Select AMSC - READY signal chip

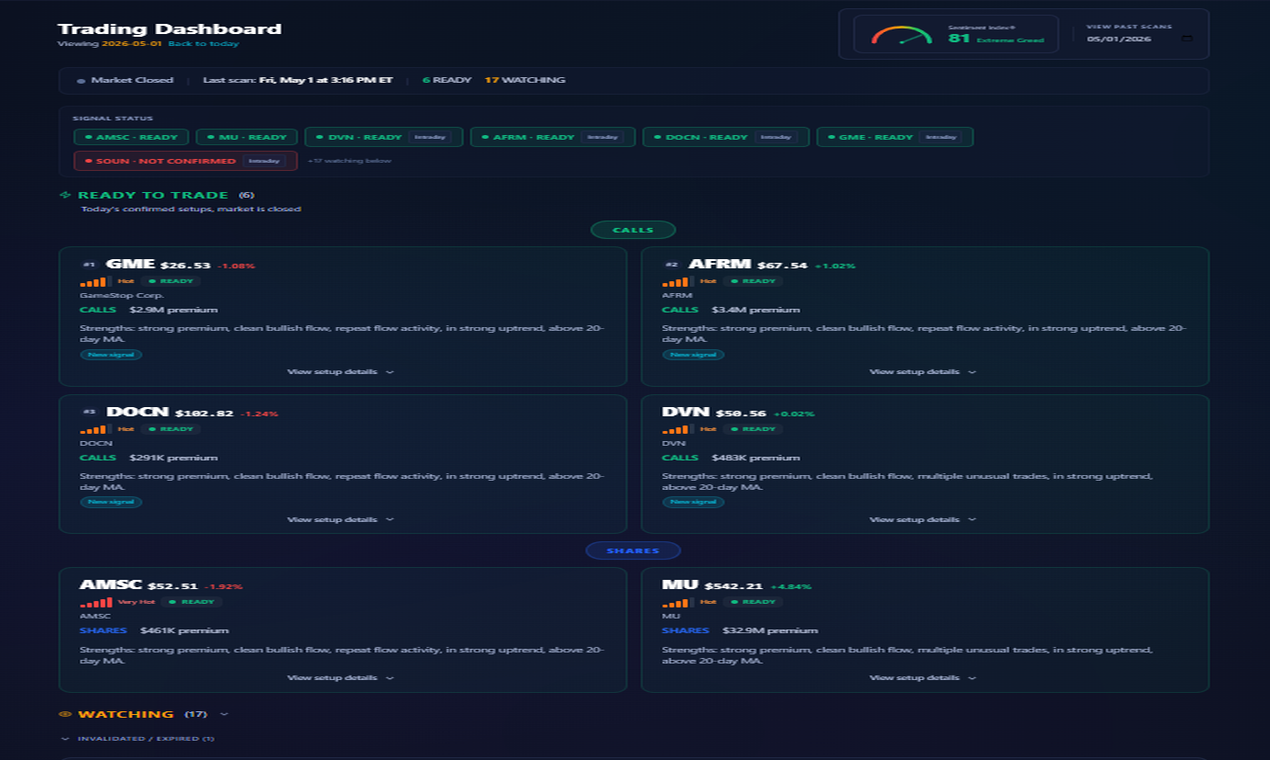pyautogui.click(x=131, y=137)
